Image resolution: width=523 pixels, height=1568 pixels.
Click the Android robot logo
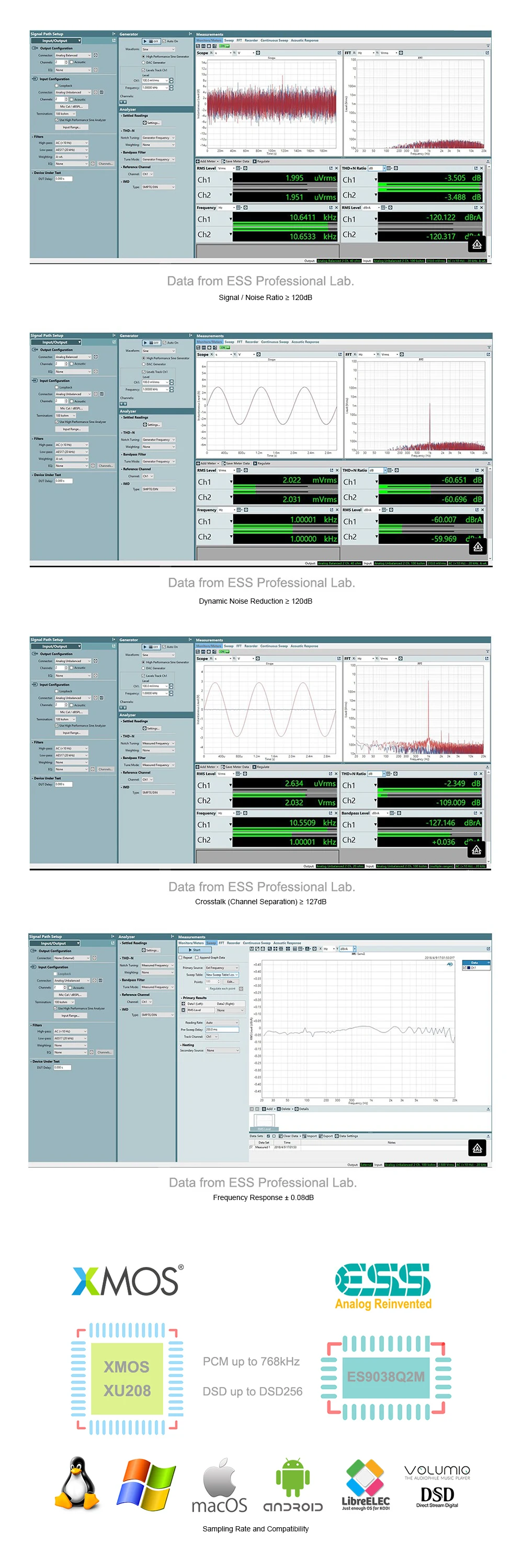(293, 1484)
